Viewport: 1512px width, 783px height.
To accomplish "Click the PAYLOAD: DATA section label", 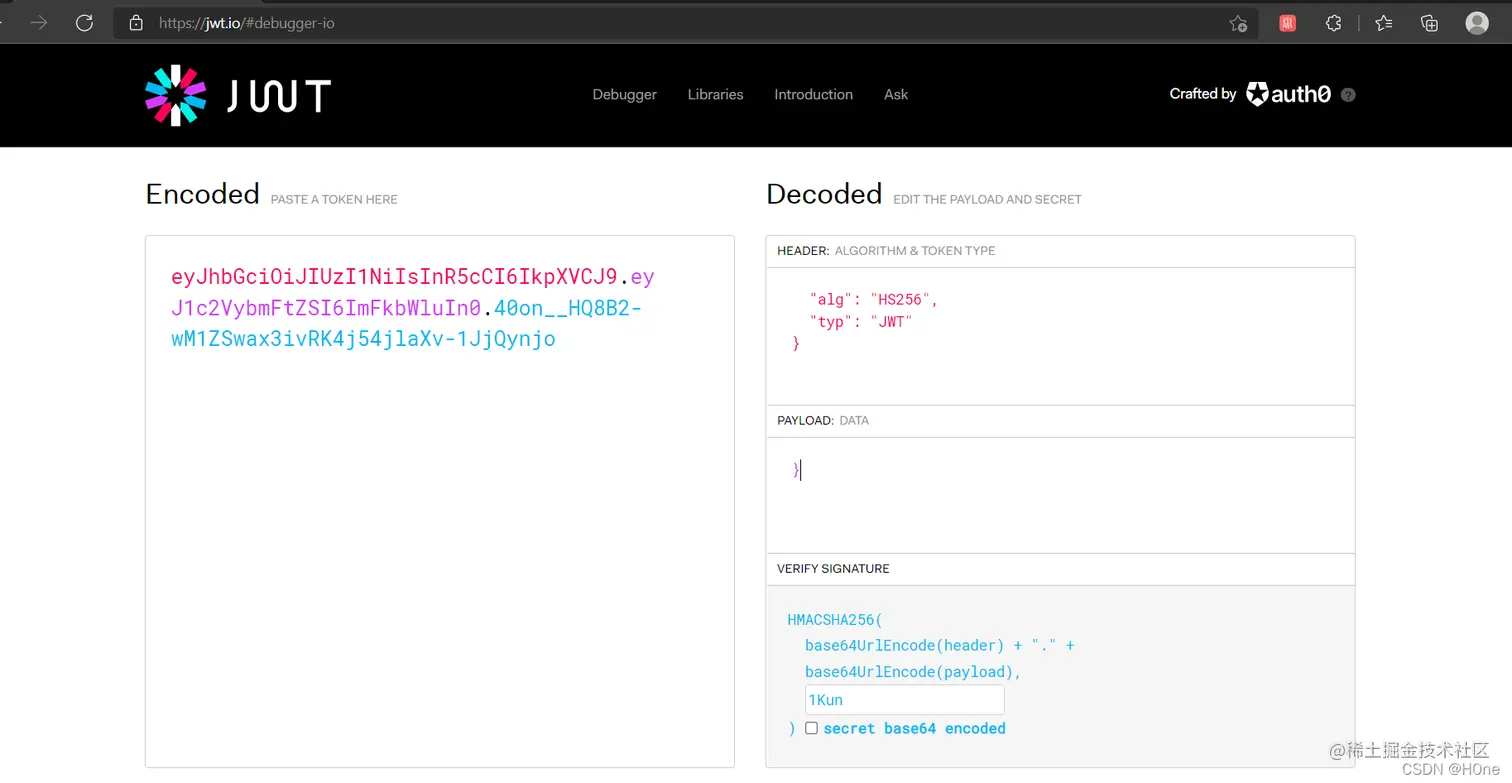I will [823, 421].
